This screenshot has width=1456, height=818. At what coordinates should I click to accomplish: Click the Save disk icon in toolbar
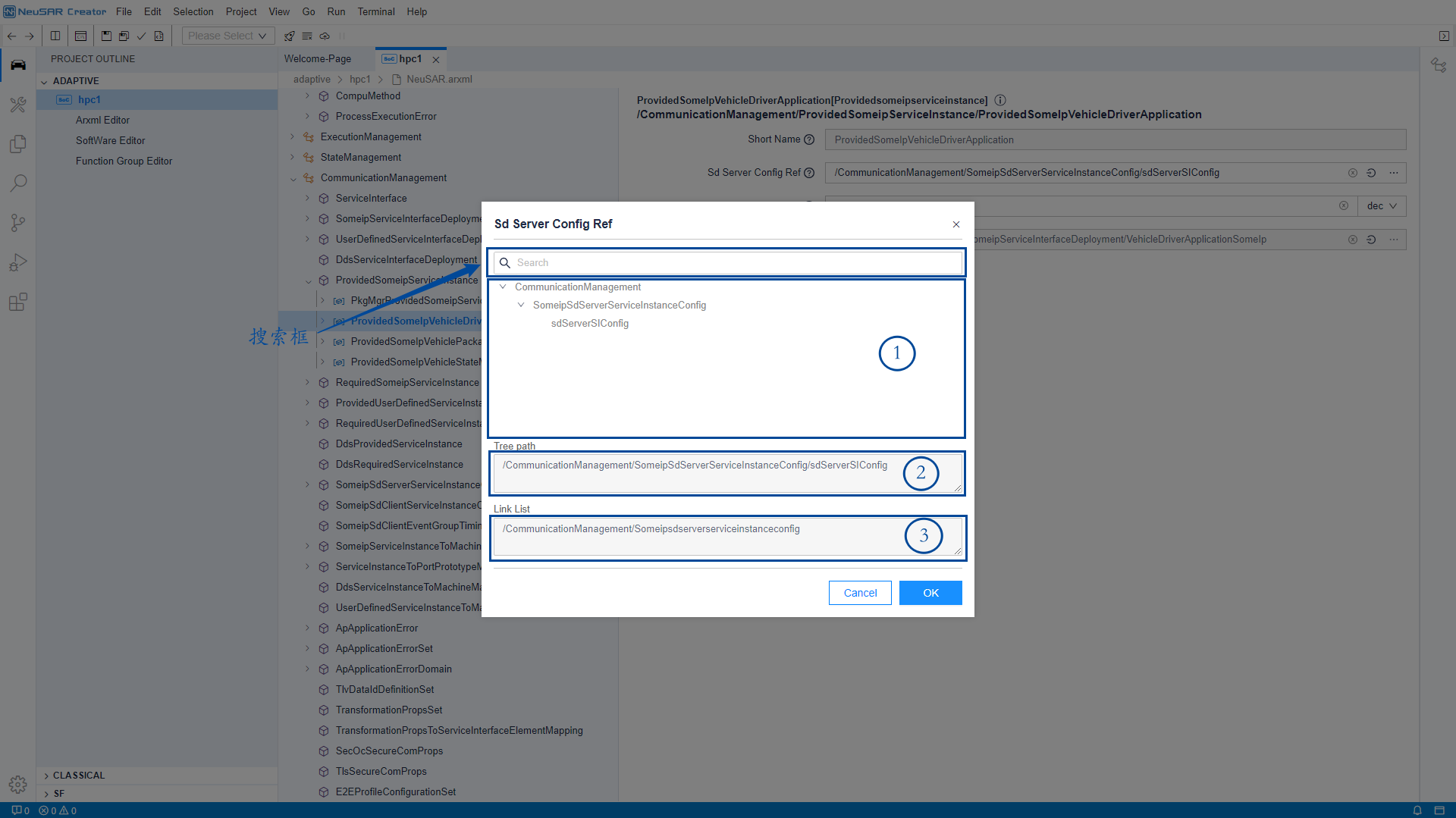tap(106, 36)
